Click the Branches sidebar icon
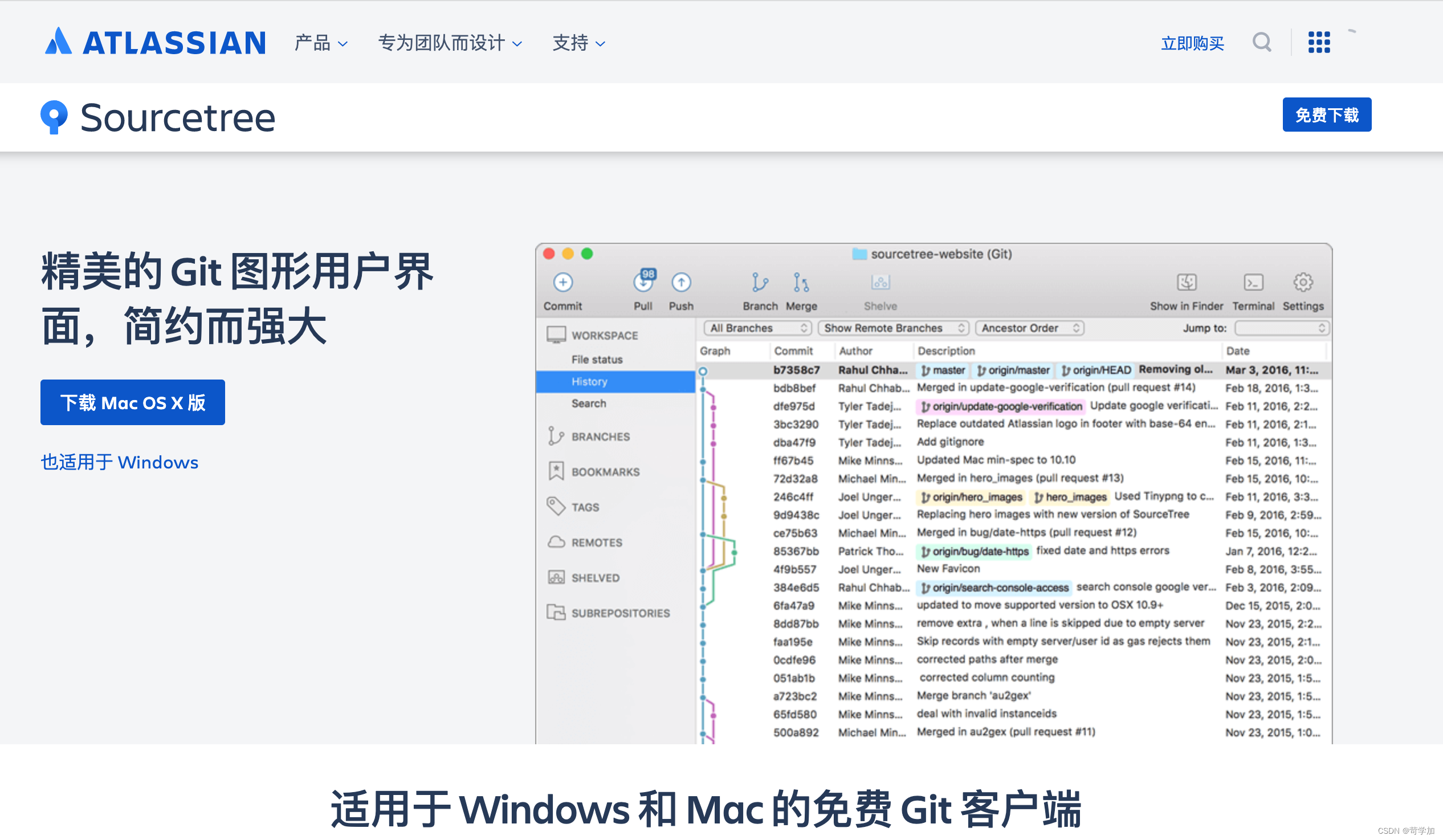This screenshot has width=1443, height=840. (x=556, y=437)
